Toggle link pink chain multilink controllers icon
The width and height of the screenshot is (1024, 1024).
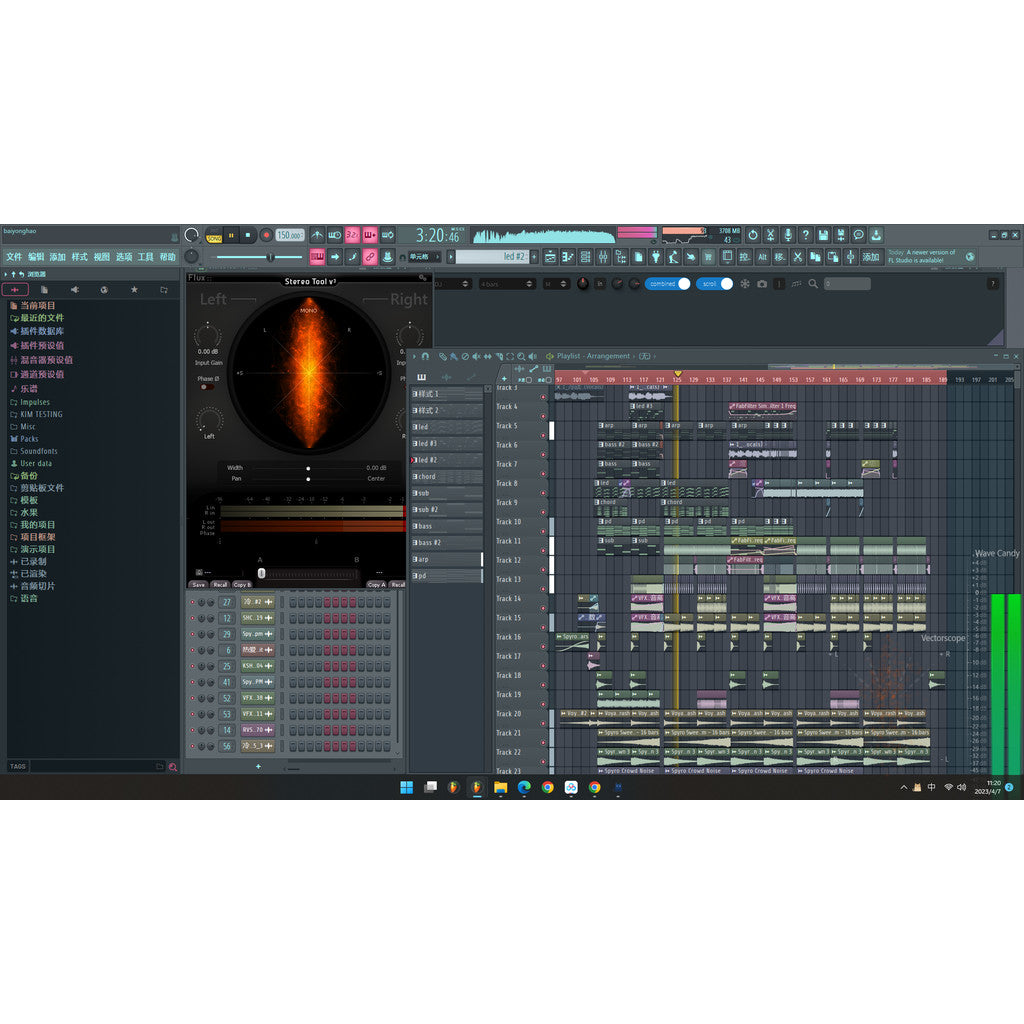click(x=370, y=257)
